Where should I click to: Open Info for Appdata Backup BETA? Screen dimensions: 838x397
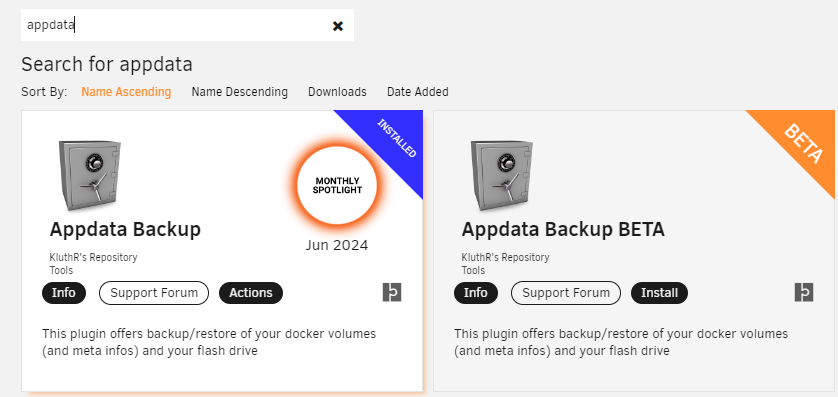point(476,293)
